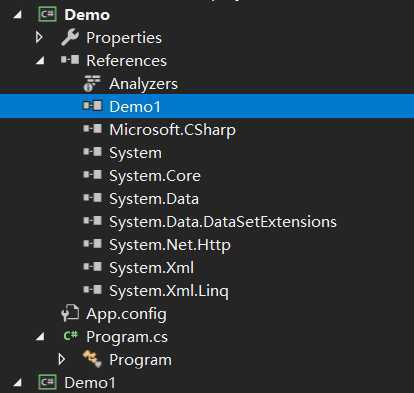414x393 pixels.
Task: Click the Demo1 project C# icon at bottom
Action: click(x=47, y=382)
